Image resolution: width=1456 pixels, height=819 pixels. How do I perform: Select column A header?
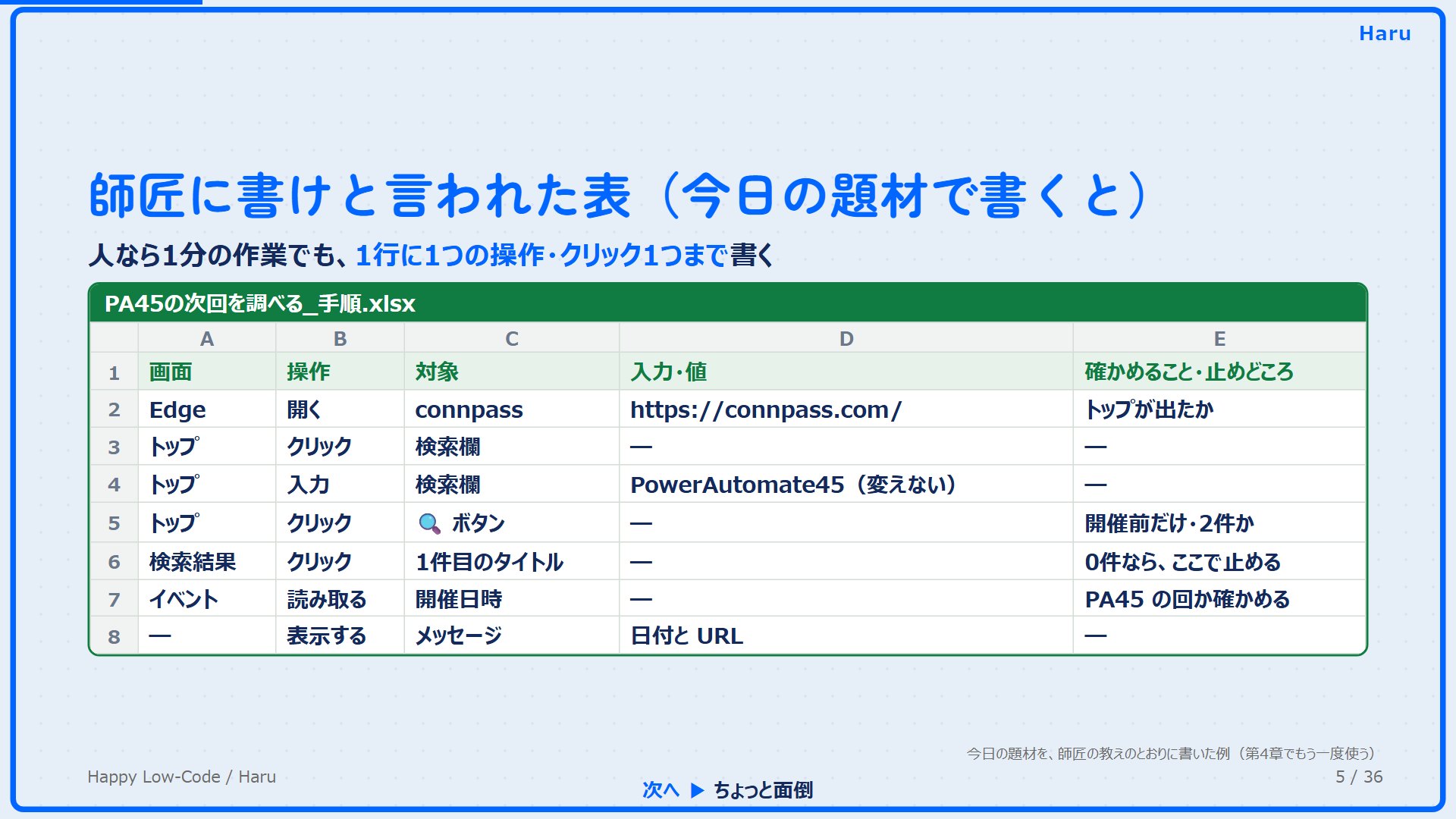[x=206, y=338]
